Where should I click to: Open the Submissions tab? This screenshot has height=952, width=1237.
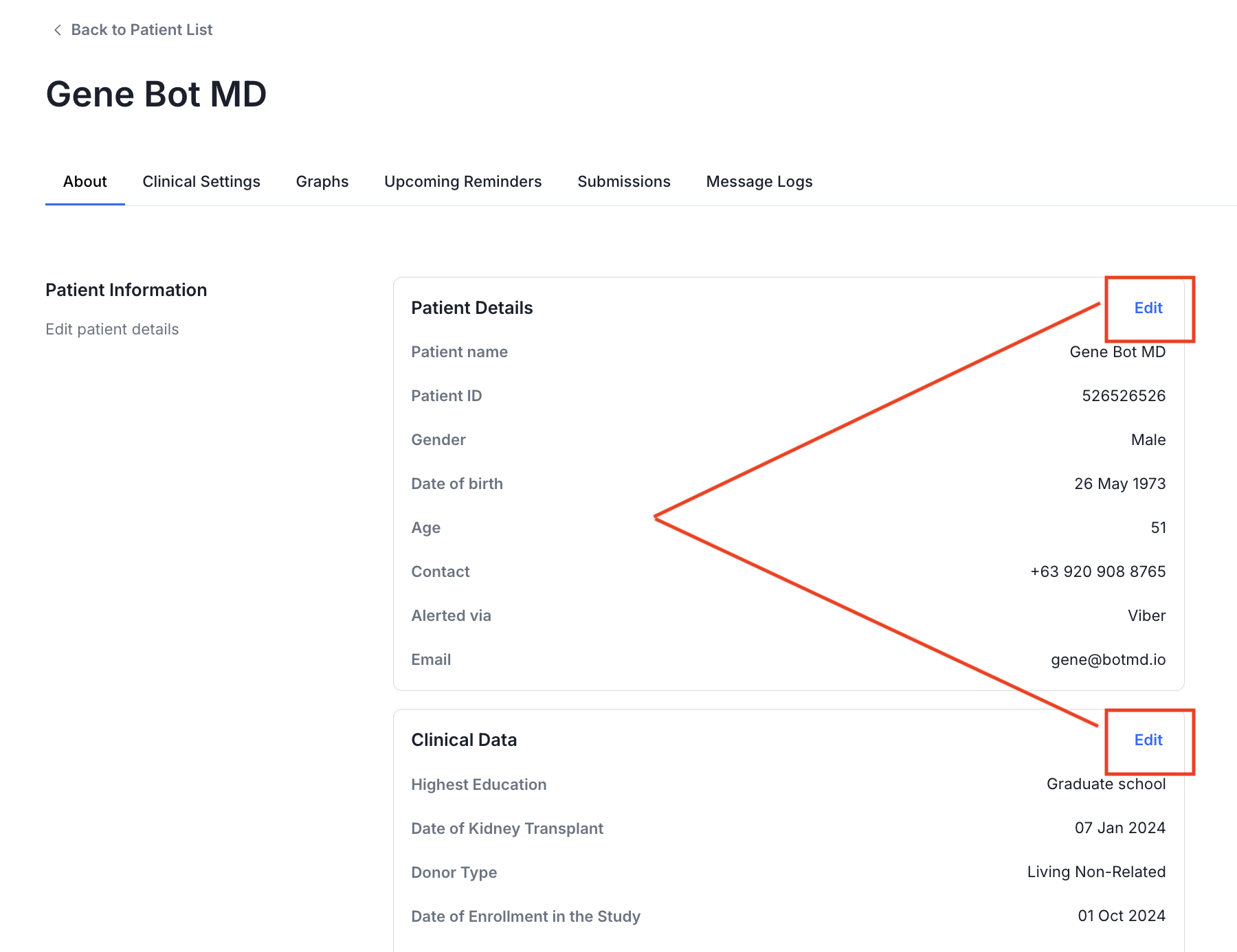click(623, 181)
